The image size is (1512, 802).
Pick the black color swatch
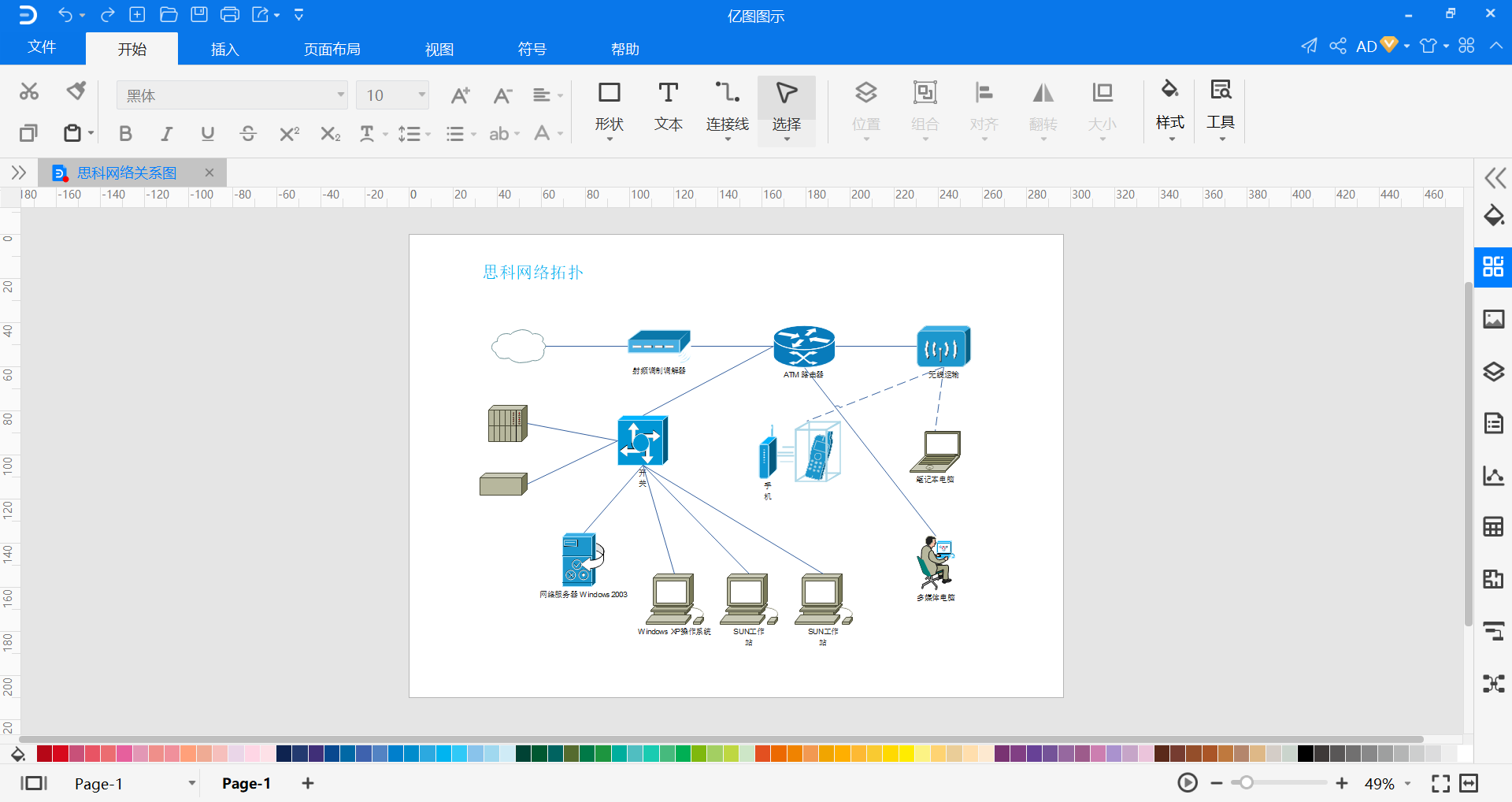[1306, 754]
